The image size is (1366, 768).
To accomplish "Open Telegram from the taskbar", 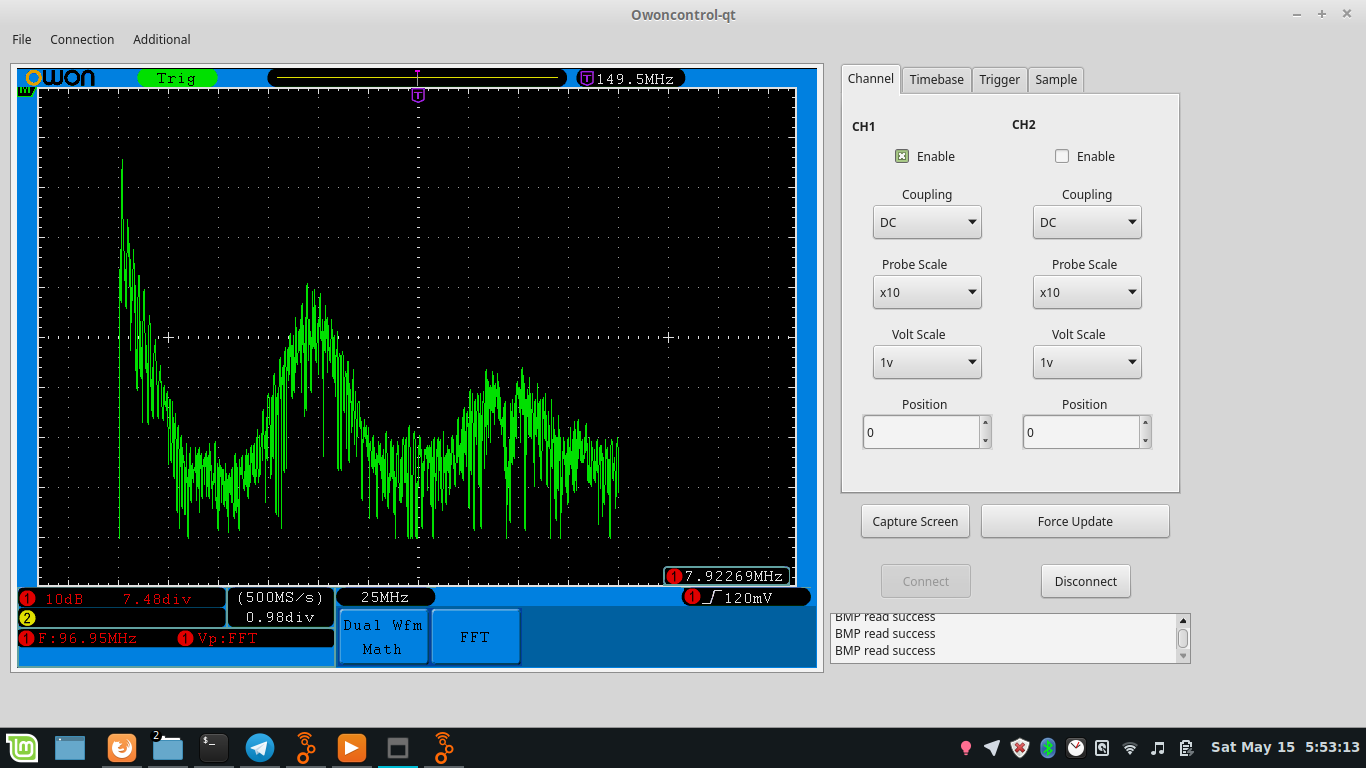I will 260,747.
